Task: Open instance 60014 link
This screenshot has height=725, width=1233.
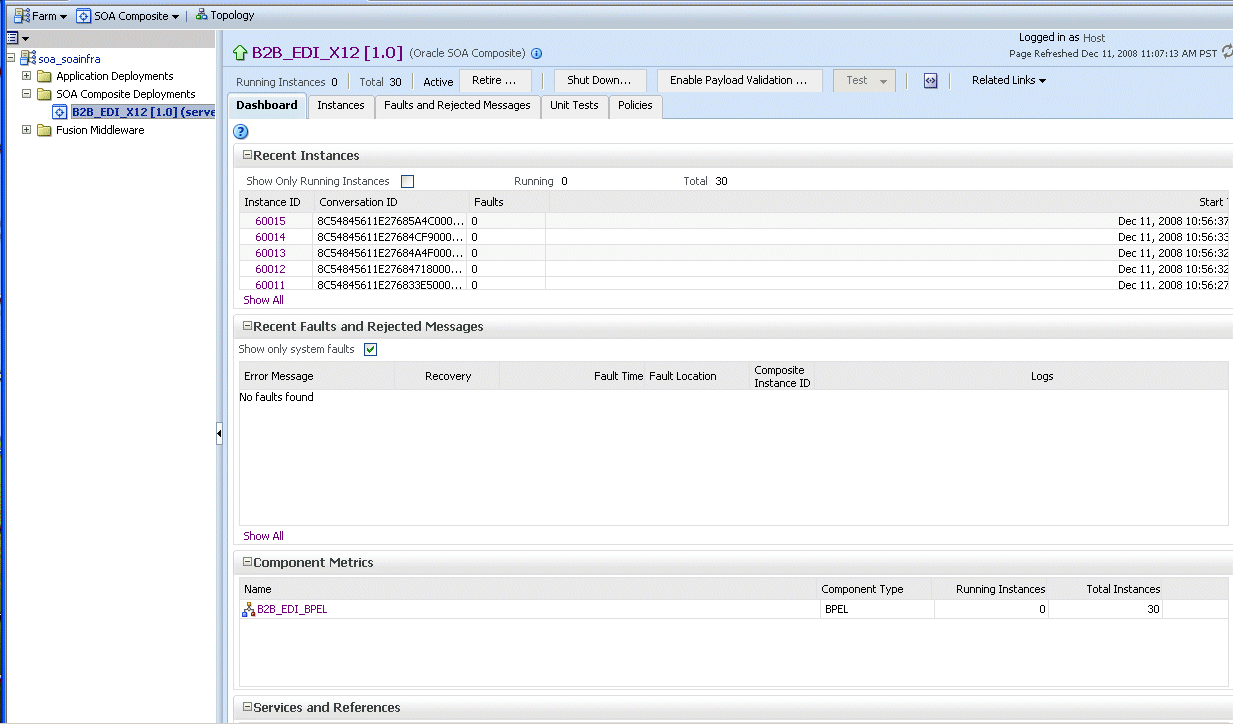Action: coord(270,237)
